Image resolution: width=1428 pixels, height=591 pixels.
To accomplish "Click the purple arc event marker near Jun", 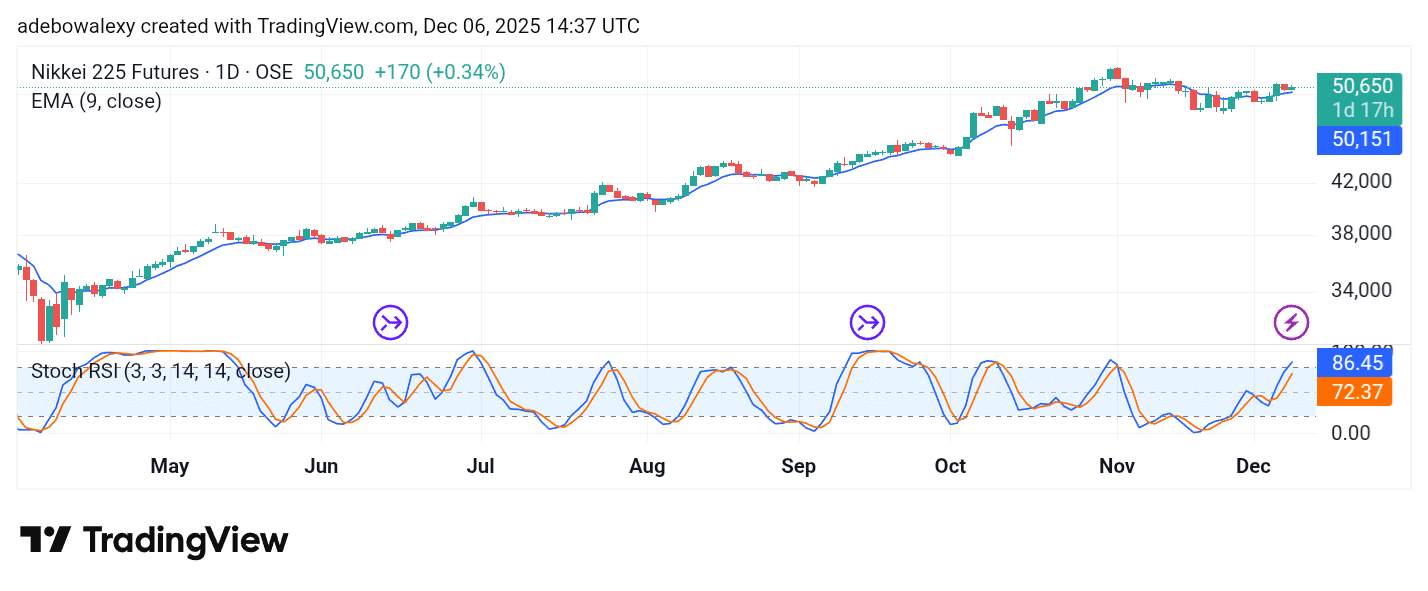I will [x=389, y=322].
